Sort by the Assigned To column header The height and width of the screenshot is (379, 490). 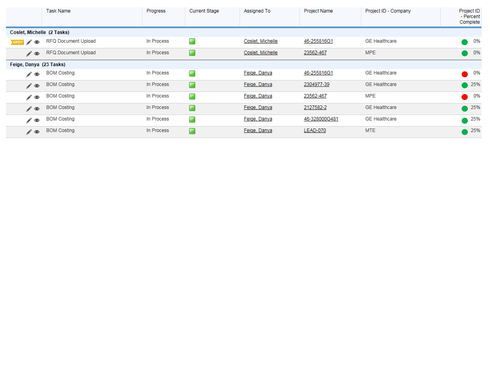[257, 11]
